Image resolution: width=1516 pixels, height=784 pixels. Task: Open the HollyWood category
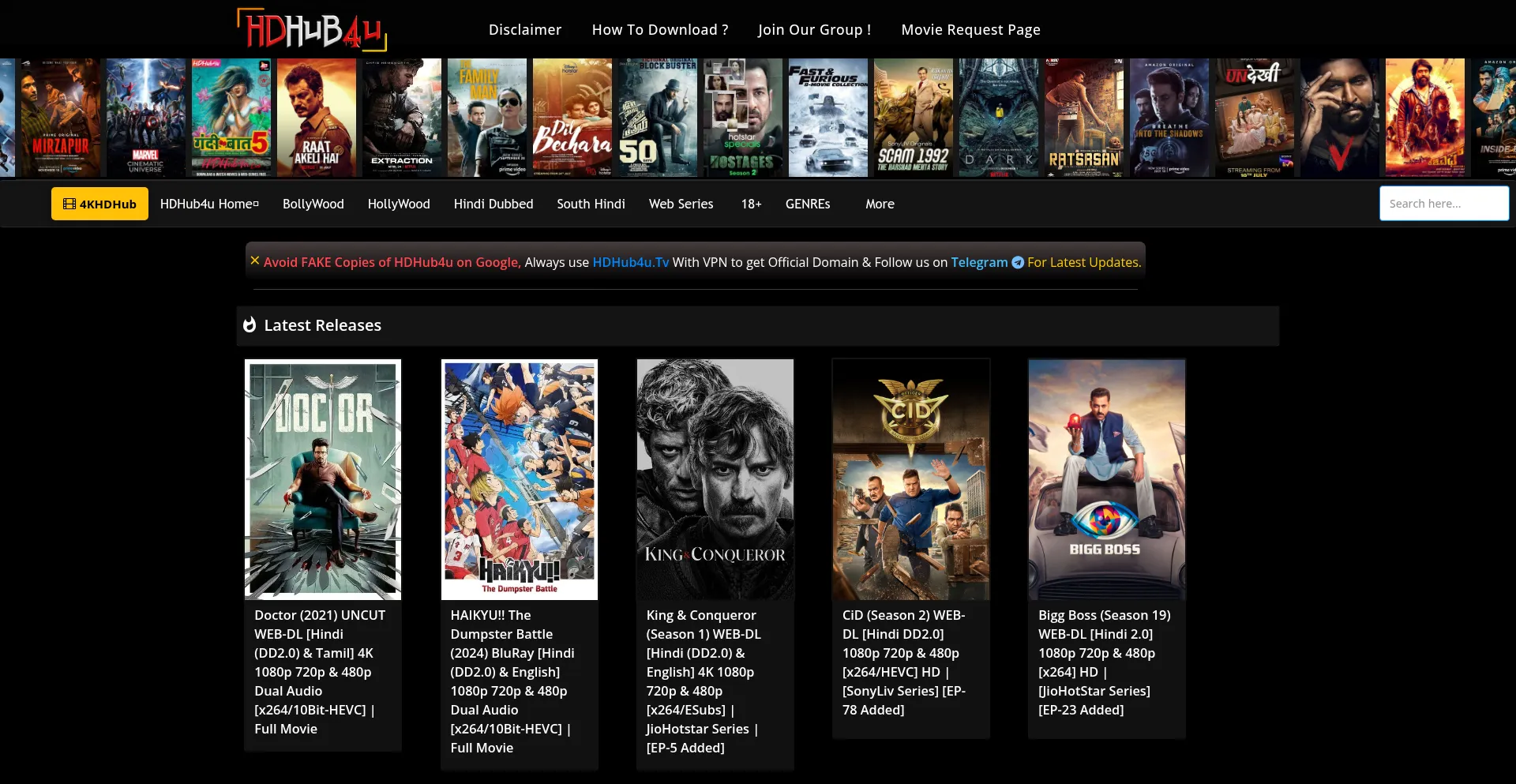click(399, 204)
